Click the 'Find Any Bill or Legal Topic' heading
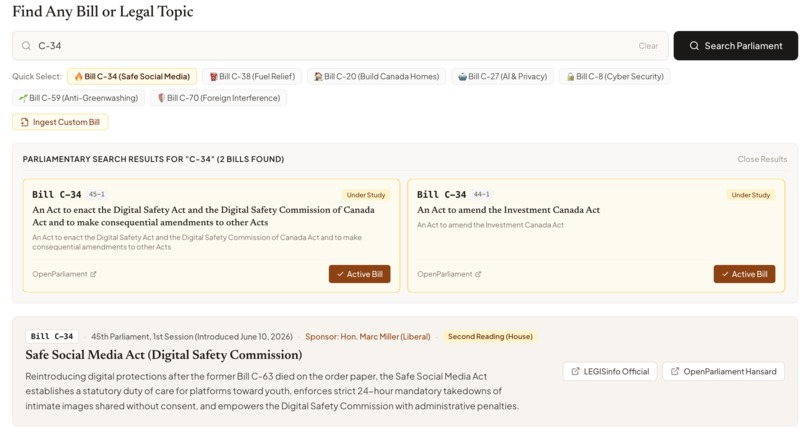The image size is (806, 436). 103,11
